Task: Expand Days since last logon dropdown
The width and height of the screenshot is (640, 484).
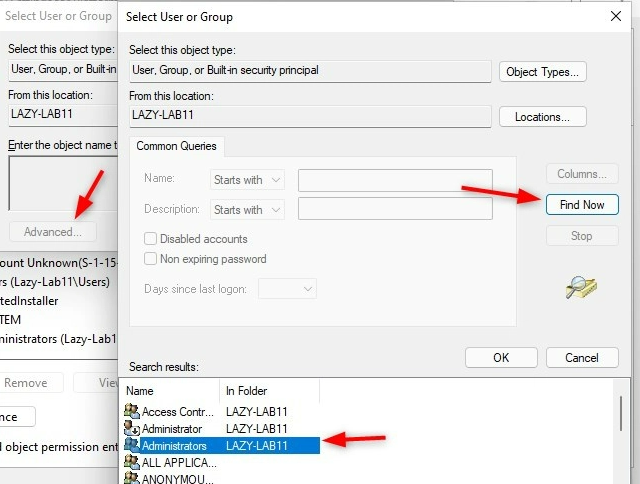Action: click(x=287, y=289)
